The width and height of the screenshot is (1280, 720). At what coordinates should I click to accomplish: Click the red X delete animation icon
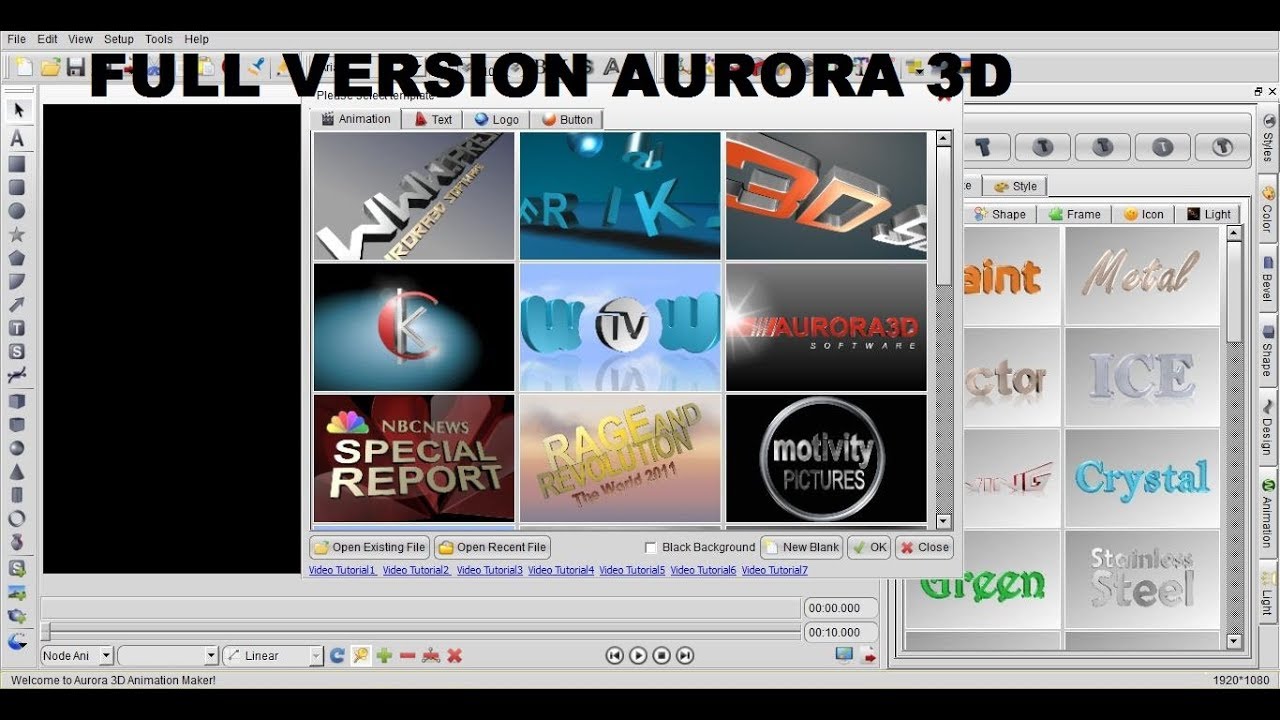point(454,655)
